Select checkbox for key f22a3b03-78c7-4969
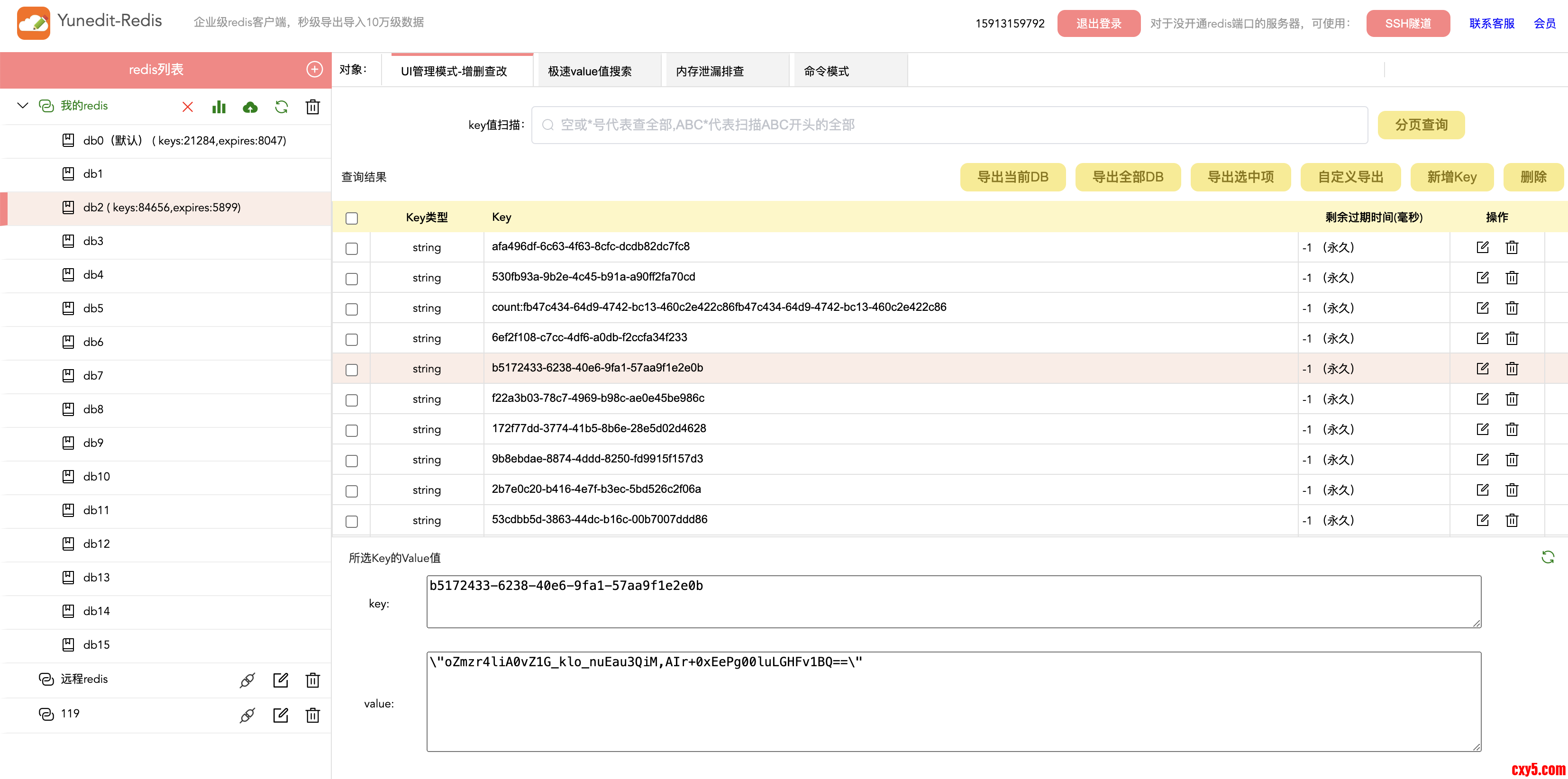 (x=352, y=400)
